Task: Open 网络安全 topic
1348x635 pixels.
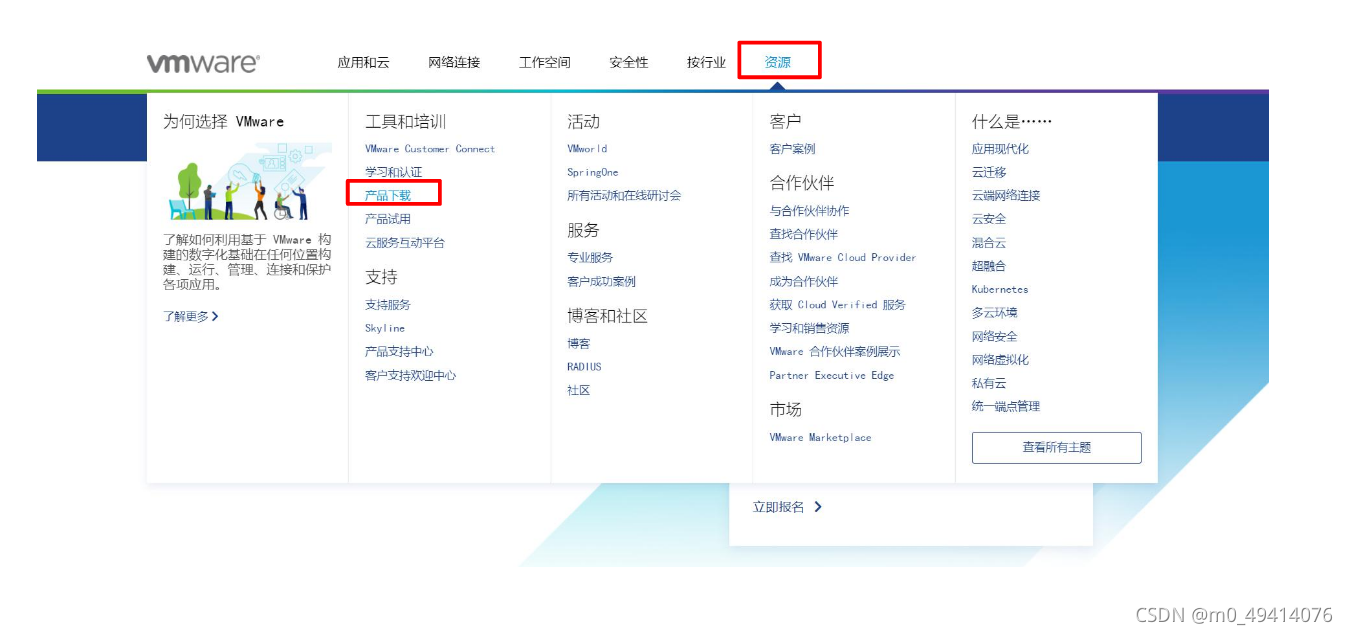Action: tap(995, 336)
